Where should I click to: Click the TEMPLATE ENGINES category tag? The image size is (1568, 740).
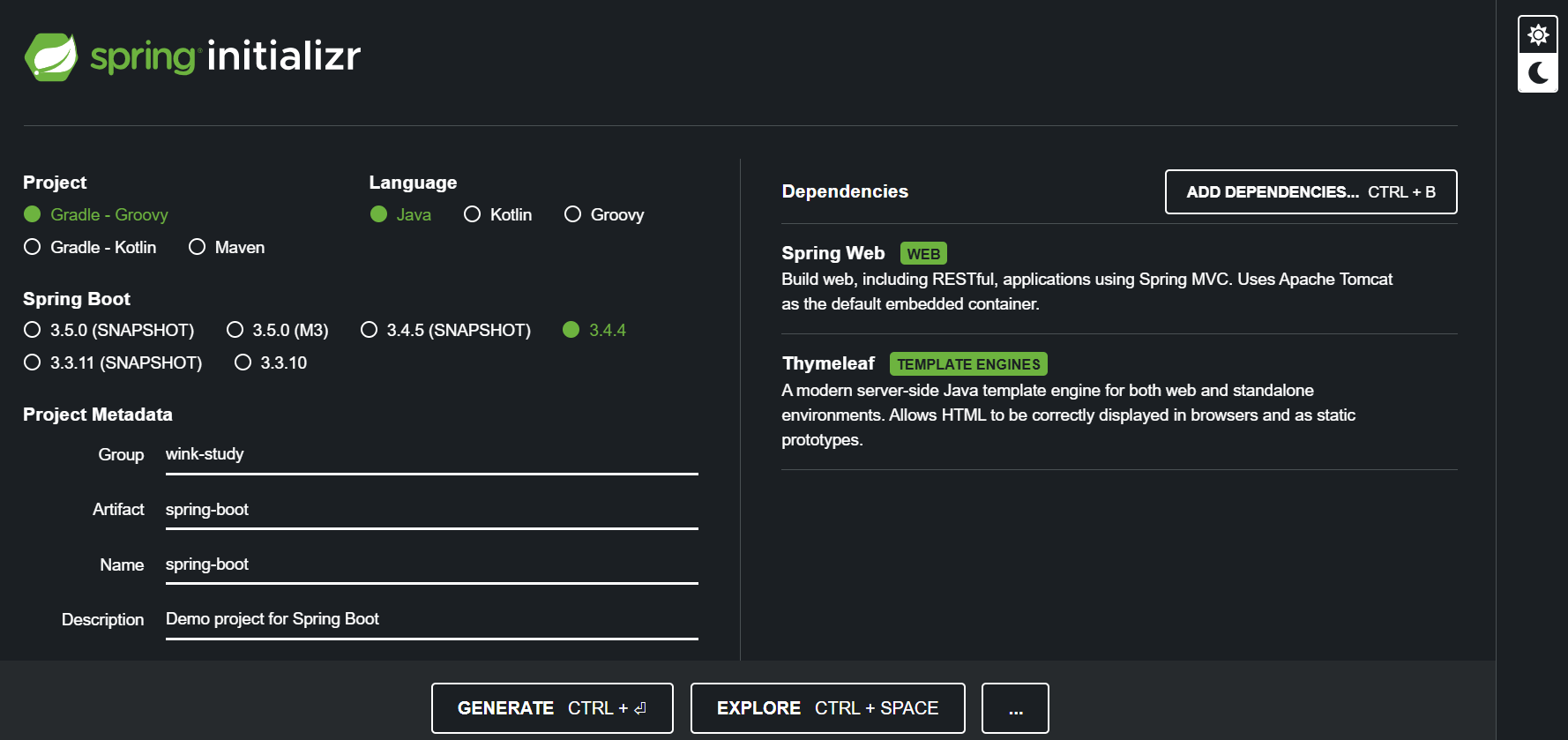968,364
